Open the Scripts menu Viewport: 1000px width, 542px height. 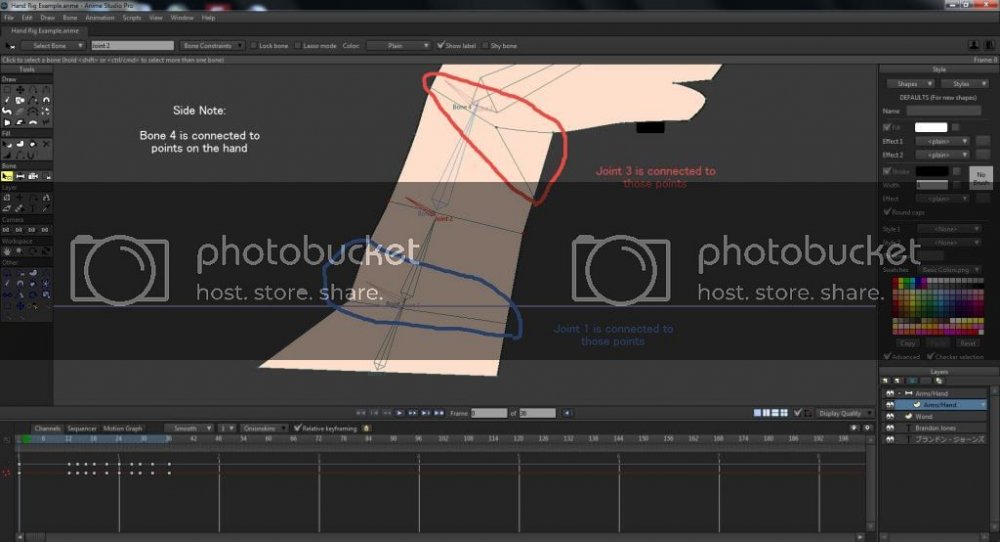132,17
